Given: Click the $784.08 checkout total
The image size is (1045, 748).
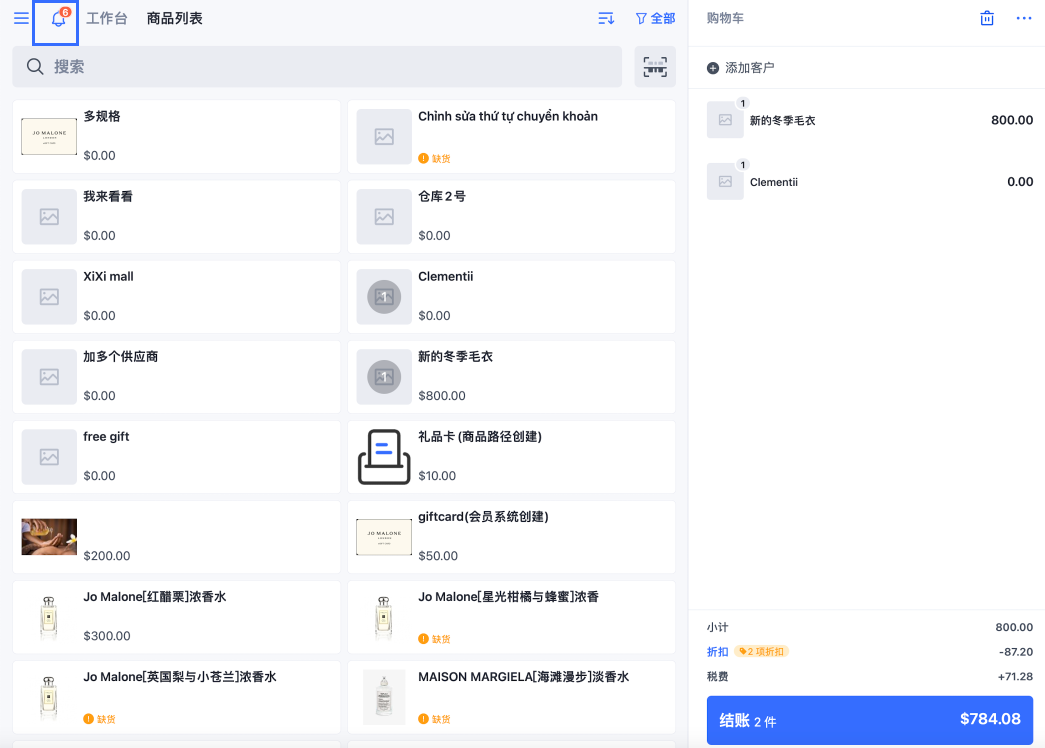Looking at the screenshot, I should click(x=990, y=719).
